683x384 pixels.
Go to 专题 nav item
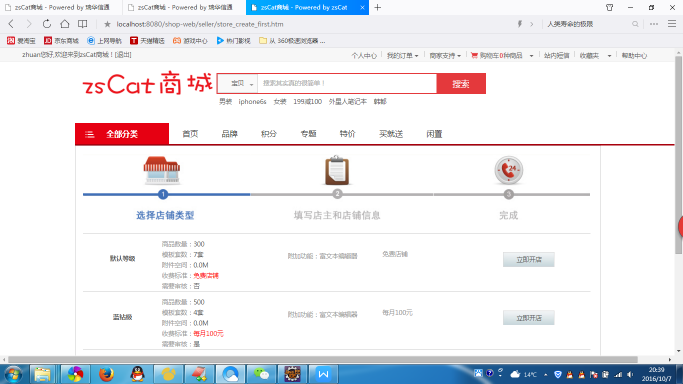[308, 134]
